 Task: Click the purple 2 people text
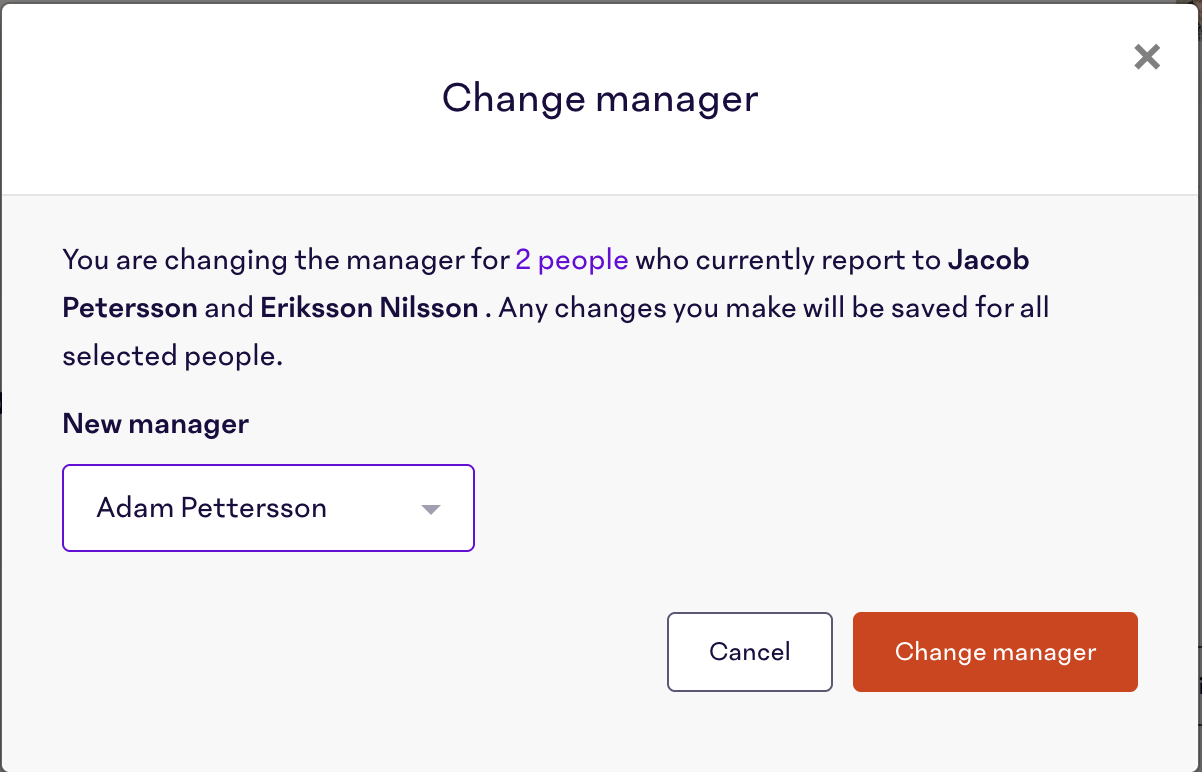tap(571, 259)
